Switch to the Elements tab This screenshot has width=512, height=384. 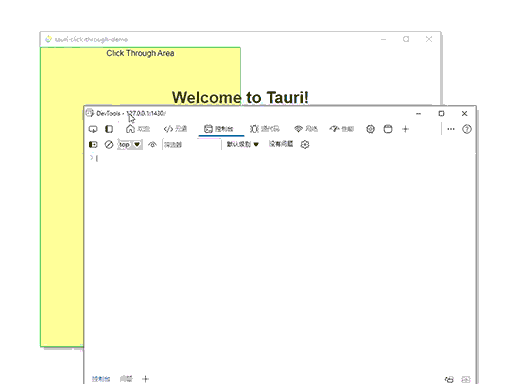tap(175, 129)
